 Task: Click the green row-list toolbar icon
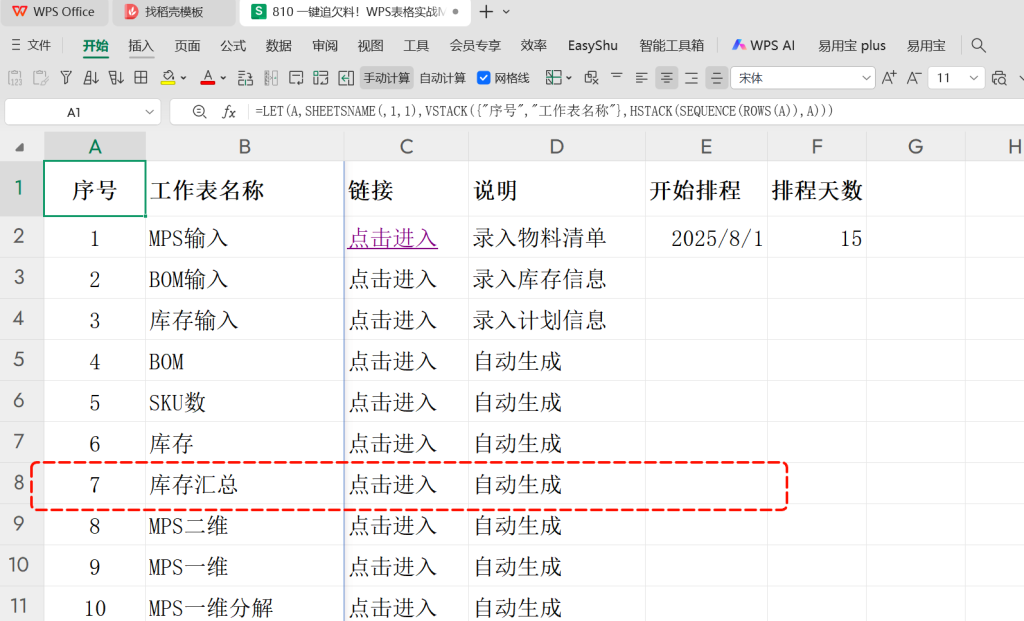(x=246, y=78)
